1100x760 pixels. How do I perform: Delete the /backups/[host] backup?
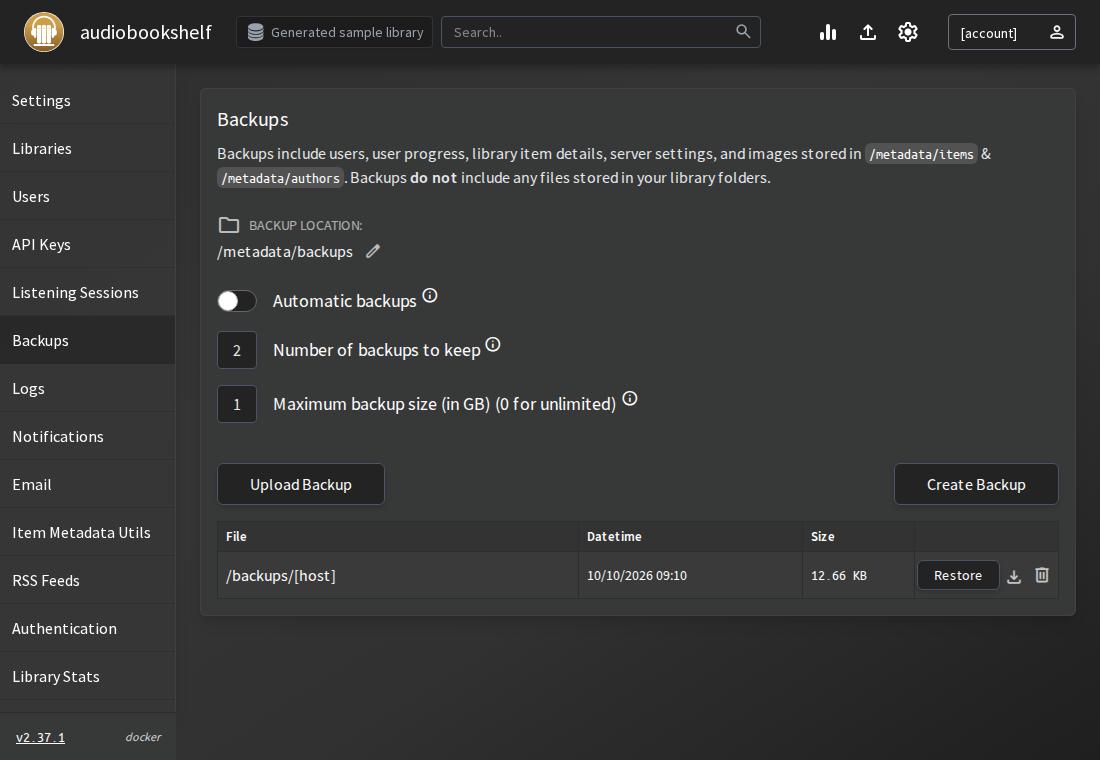1042,575
